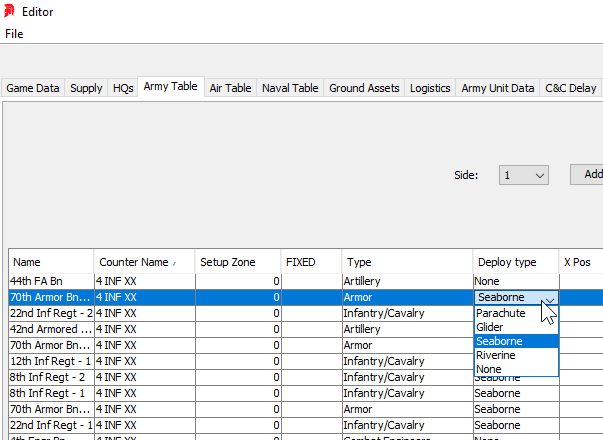Switch to the Game Data tab

coord(33,88)
